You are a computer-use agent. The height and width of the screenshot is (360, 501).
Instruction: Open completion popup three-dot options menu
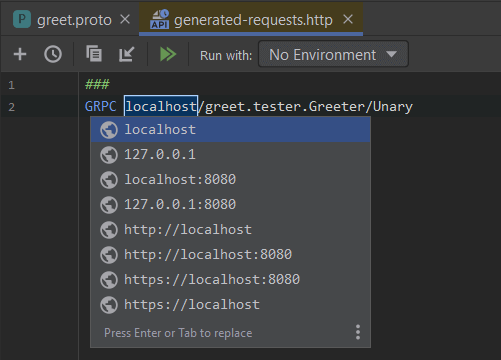[358, 332]
